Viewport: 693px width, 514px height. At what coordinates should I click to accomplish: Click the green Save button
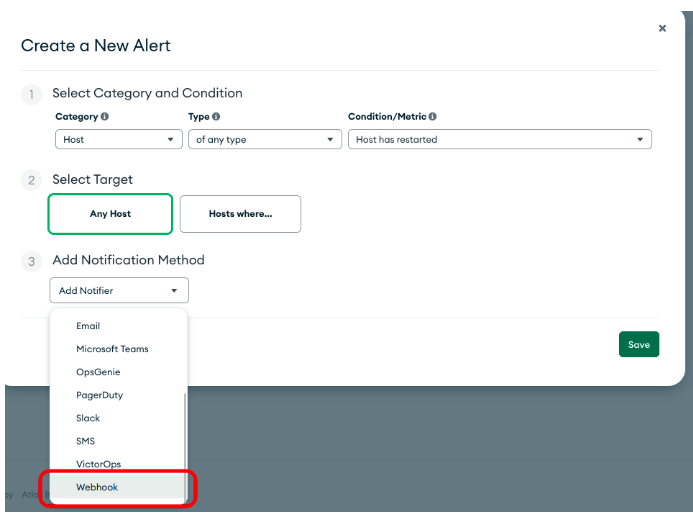coord(638,344)
